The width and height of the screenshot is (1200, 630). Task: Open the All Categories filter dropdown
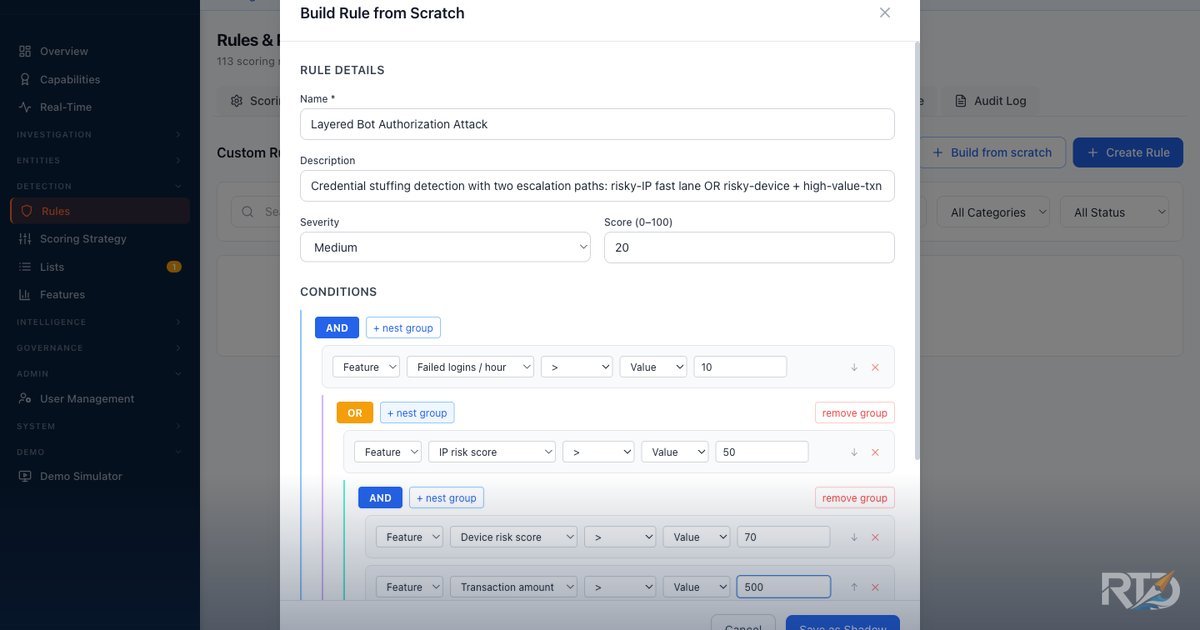tap(993, 212)
